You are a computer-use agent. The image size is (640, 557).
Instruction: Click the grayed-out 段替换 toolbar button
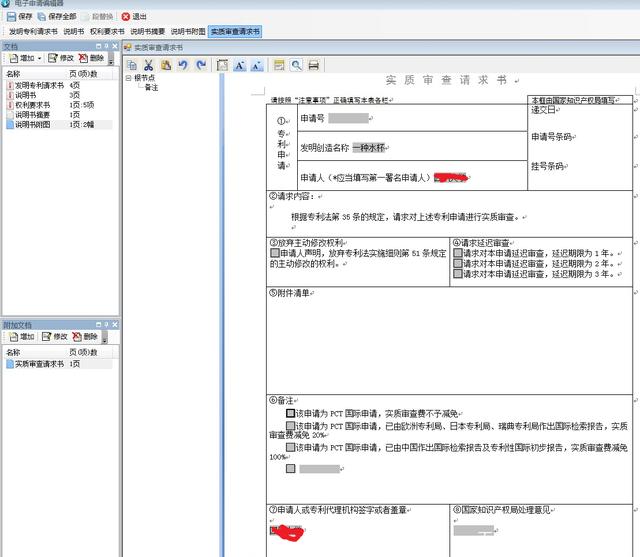[97, 17]
